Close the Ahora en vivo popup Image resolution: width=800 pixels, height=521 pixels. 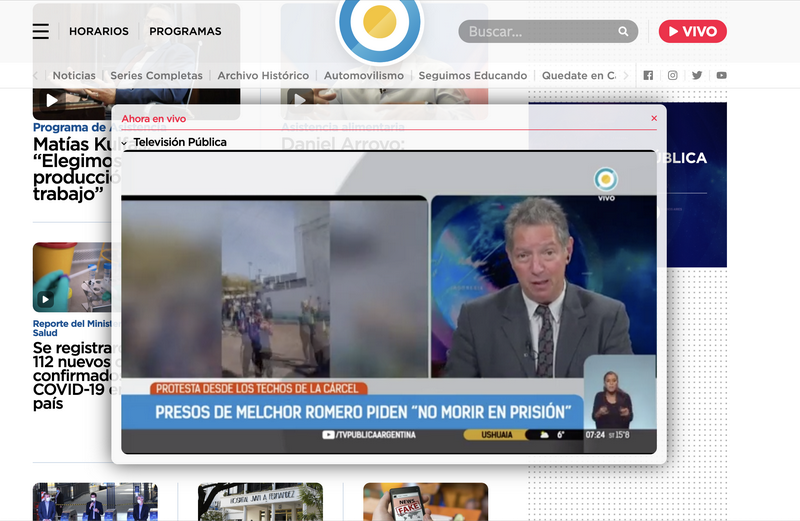click(654, 118)
